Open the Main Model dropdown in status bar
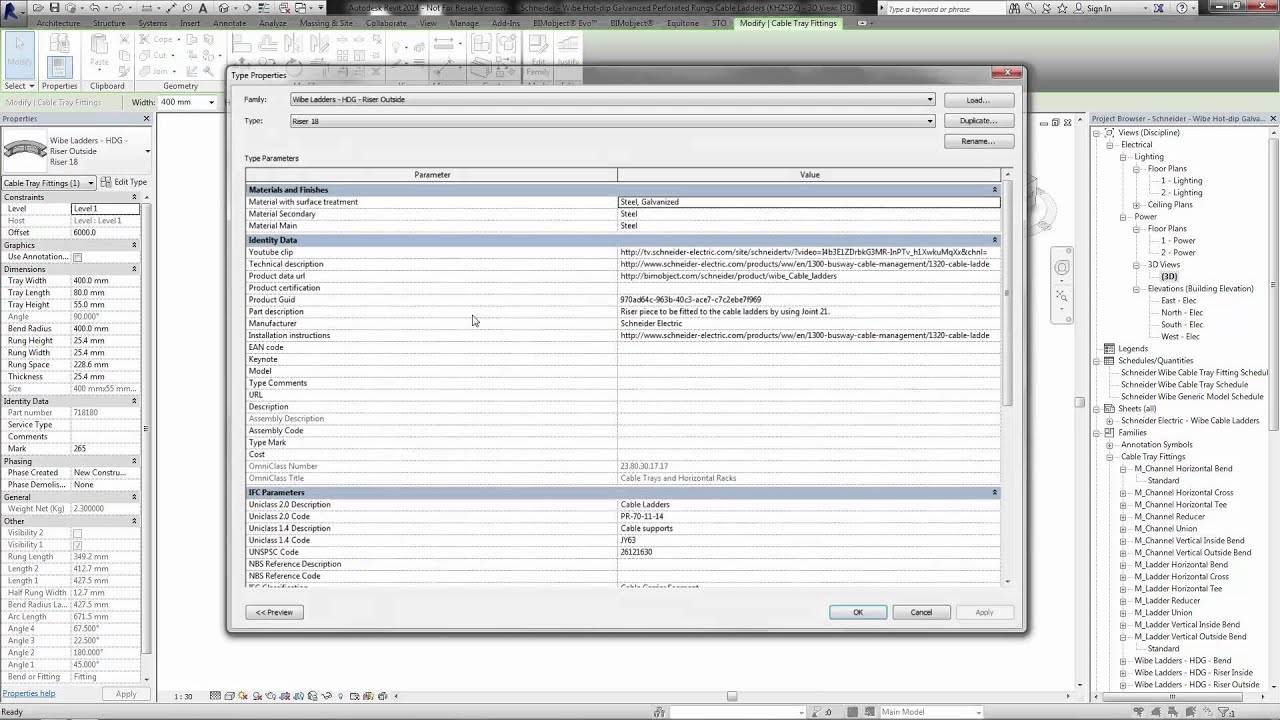The width and height of the screenshot is (1280, 720). pyautogui.click(x=978, y=712)
